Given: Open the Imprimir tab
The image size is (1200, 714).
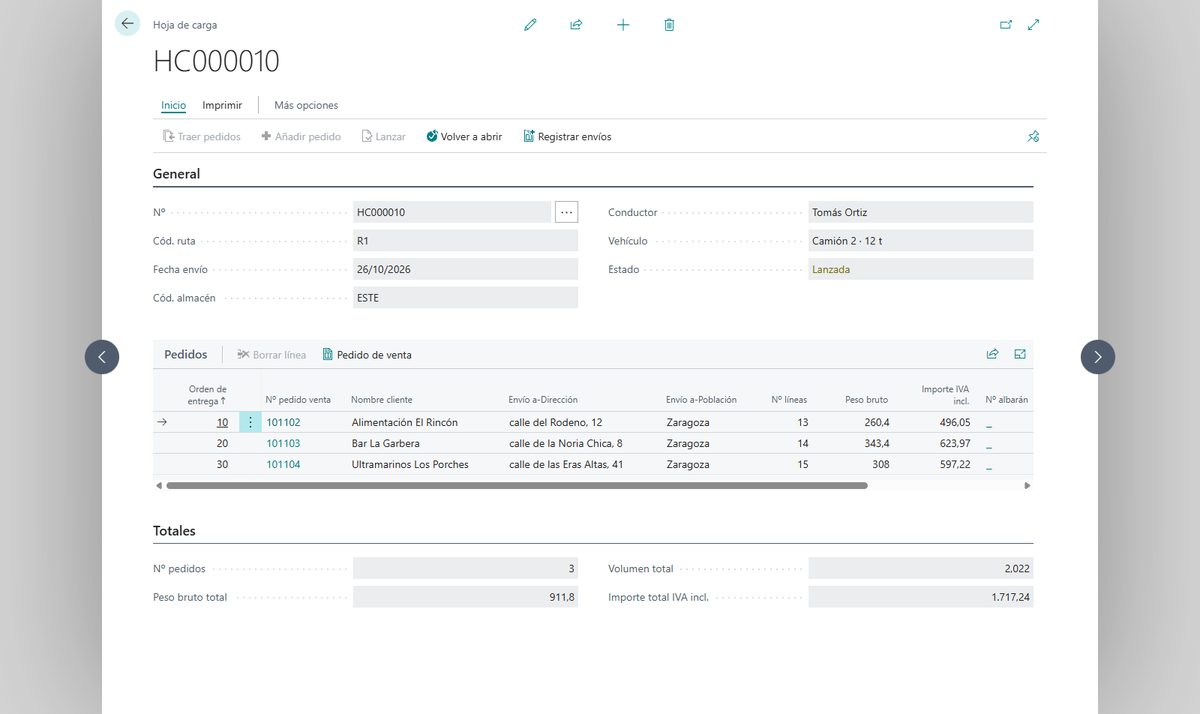Looking at the screenshot, I should pos(222,105).
